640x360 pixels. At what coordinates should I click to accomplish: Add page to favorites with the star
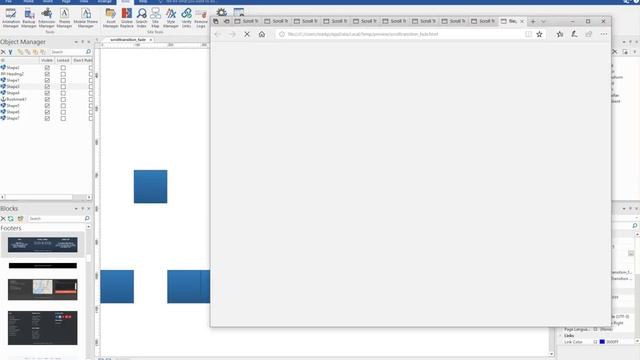(x=539, y=34)
